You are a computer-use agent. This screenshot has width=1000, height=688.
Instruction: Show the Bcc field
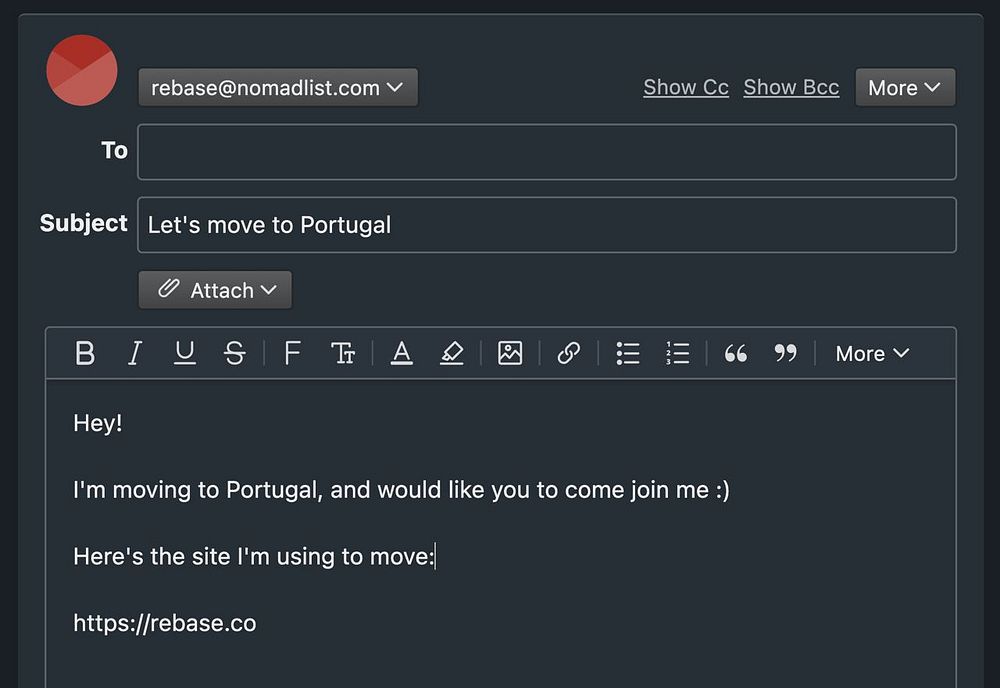791,87
